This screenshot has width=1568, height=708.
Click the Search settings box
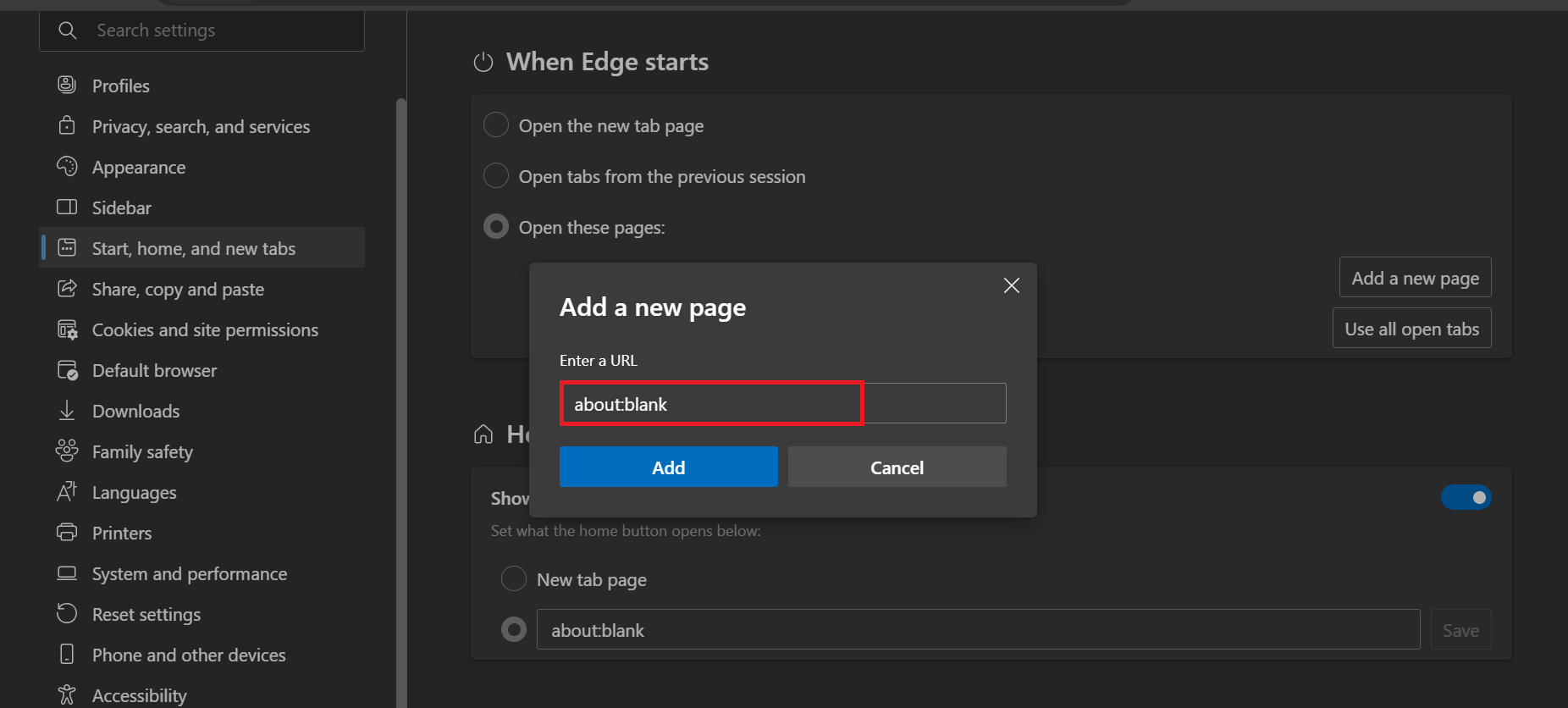point(202,30)
